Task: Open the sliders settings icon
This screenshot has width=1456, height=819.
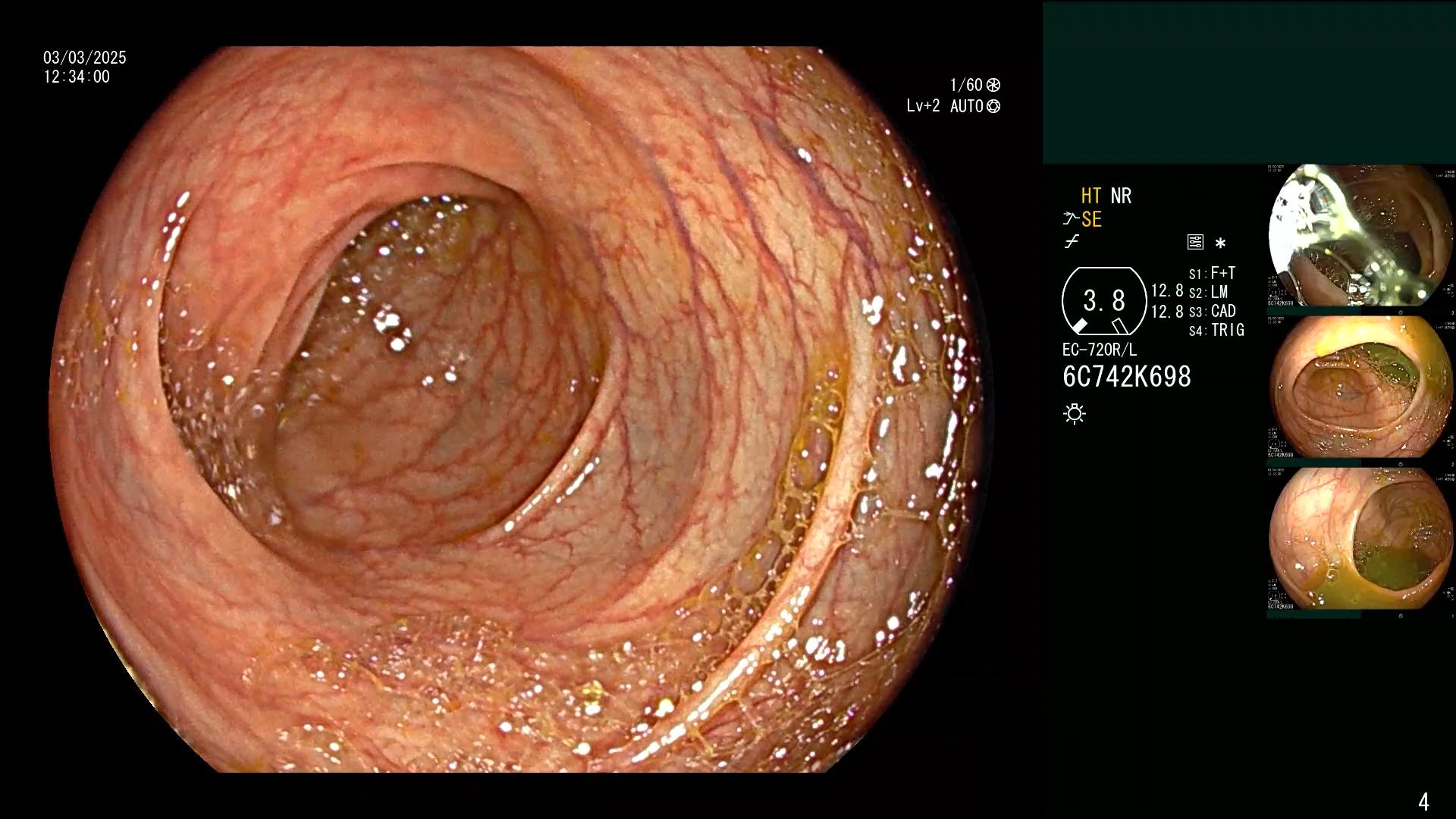Action: tap(1195, 243)
